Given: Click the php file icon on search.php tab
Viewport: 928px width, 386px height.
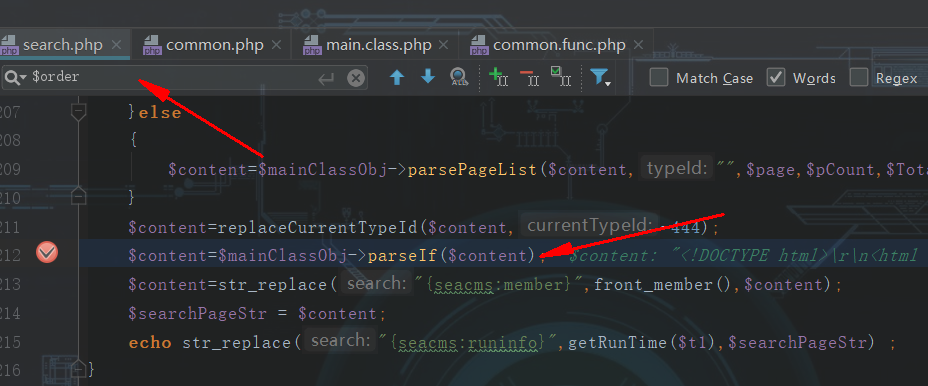Looking at the screenshot, I should (9, 45).
